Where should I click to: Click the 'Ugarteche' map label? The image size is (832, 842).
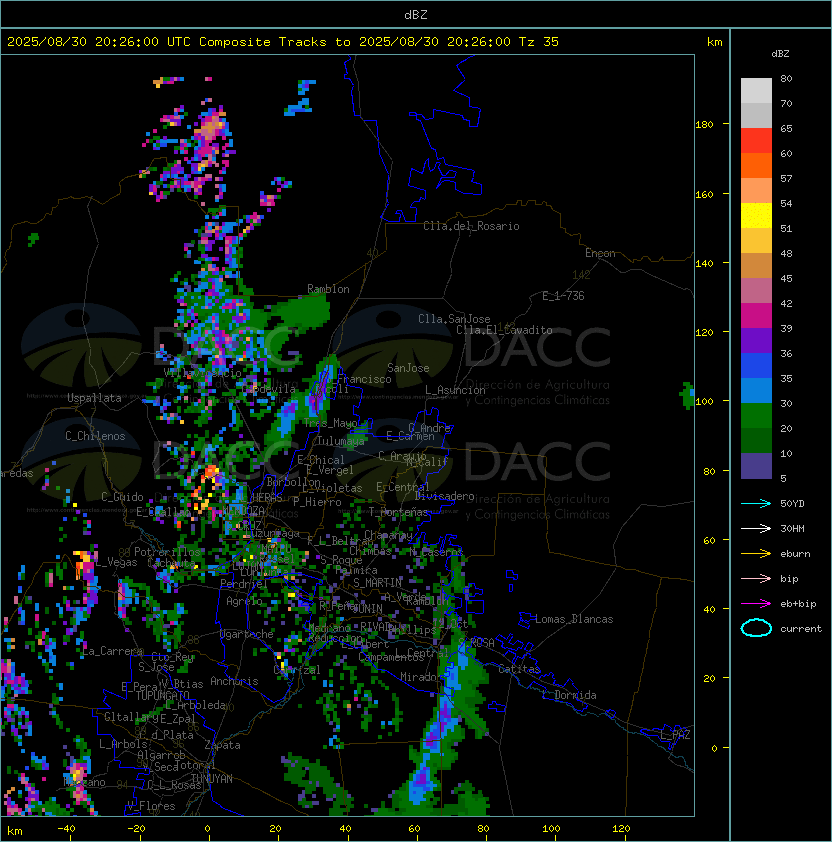[x=247, y=634]
